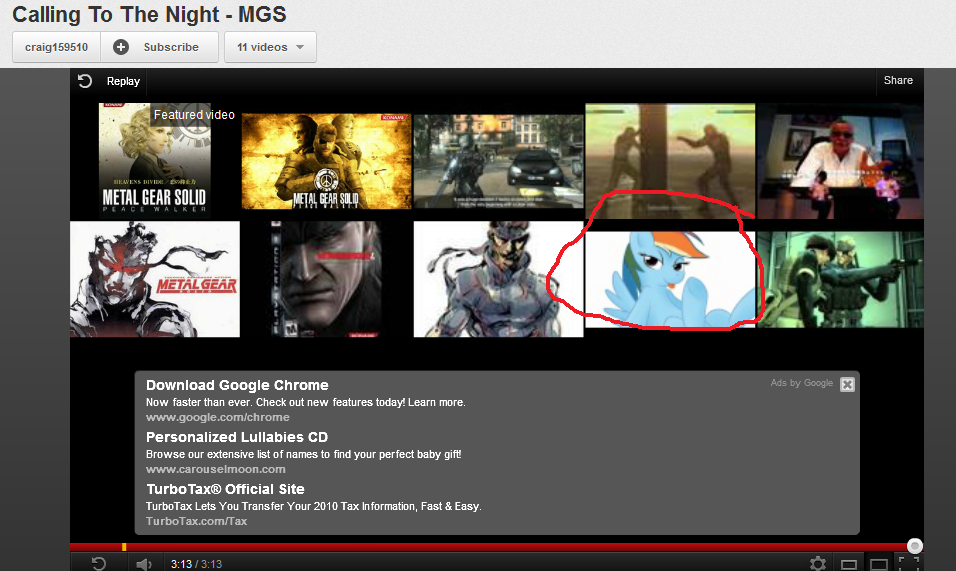The image size is (956, 571).
Task: Open the craig159510 channel button
Action: point(56,47)
